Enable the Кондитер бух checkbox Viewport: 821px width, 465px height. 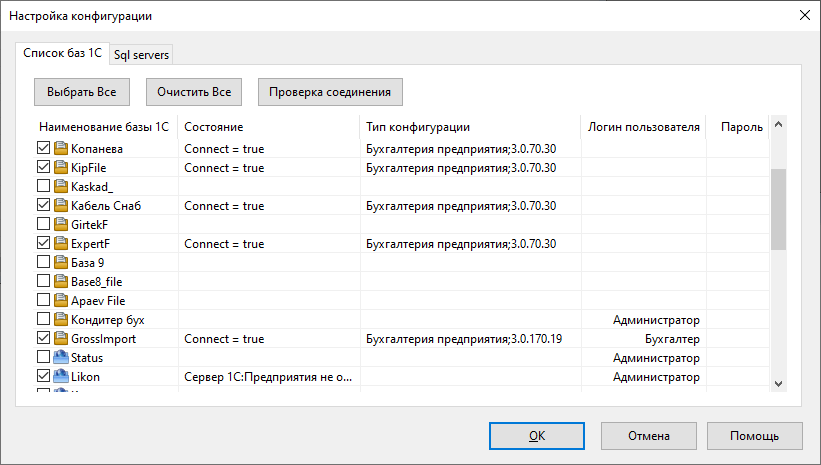43,319
